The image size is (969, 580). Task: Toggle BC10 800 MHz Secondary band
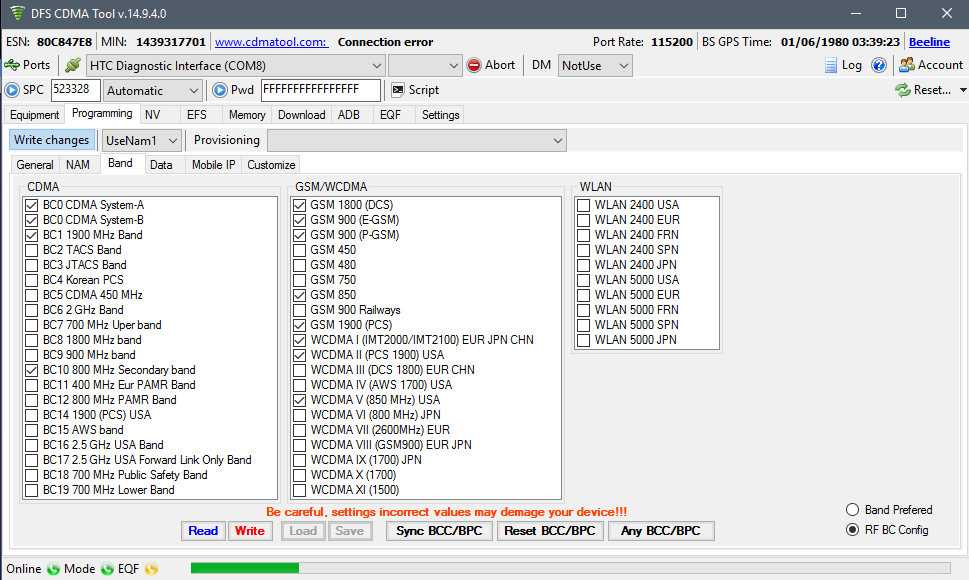[32, 370]
